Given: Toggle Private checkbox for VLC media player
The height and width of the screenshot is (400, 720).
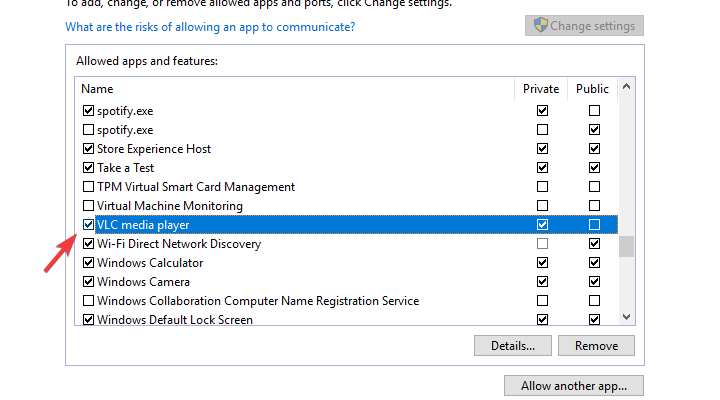Looking at the screenshot, I should pyautogui.click(x=542, y=225).
